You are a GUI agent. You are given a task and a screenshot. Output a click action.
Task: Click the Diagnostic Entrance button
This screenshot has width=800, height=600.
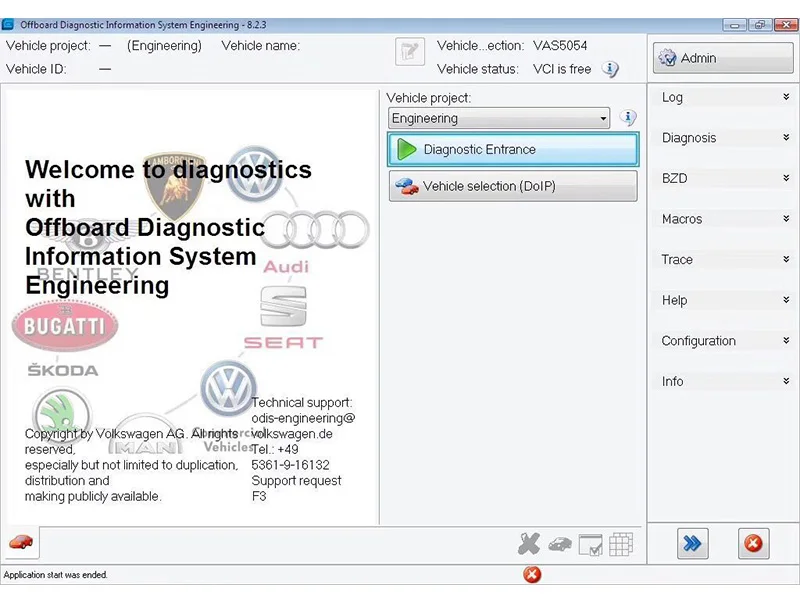click(x=513, y=149)
